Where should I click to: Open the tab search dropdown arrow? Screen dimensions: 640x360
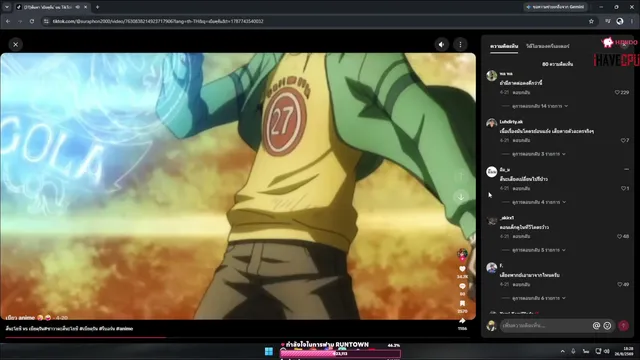pyautogui.click(x=7, y=7)
